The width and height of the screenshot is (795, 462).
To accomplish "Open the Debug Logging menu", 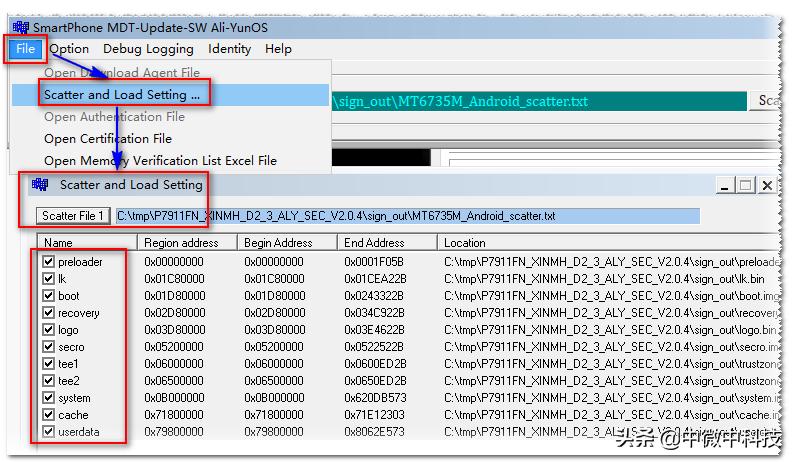I will [x=148, y=48].
